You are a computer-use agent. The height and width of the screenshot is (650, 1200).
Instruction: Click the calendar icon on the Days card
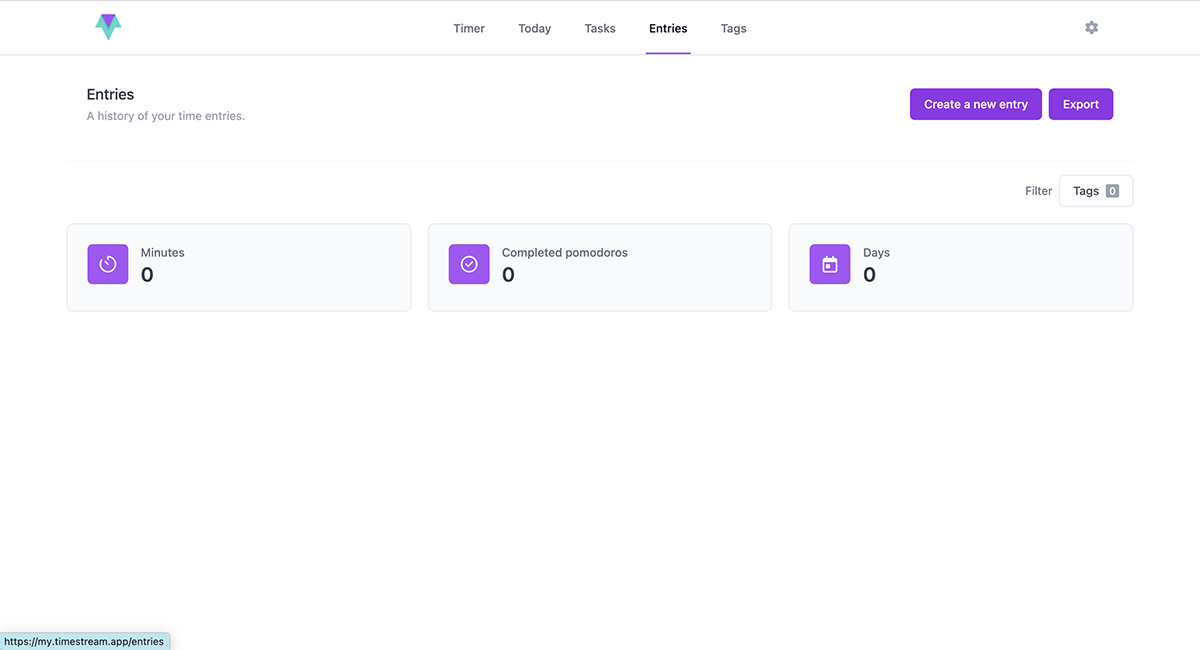click(829, 263)
